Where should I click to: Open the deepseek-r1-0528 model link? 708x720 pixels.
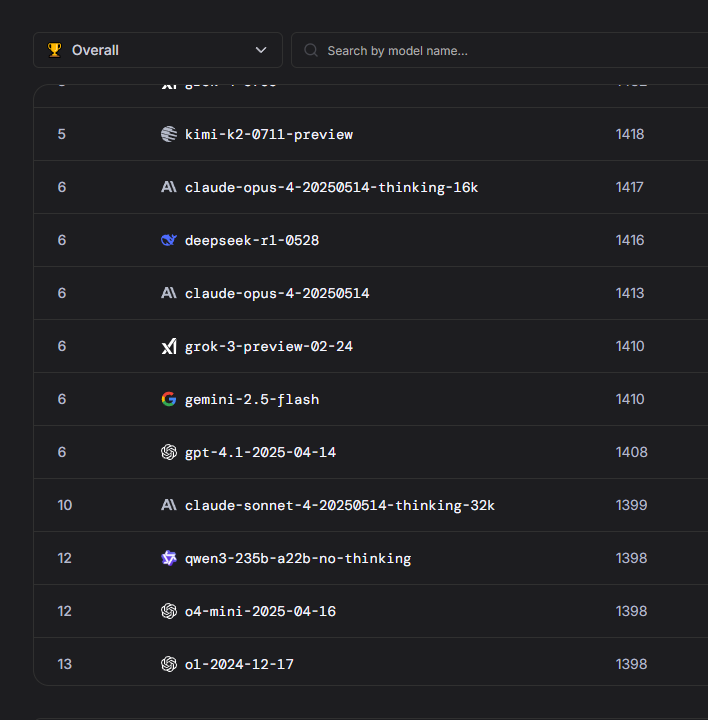pyautogui.click(x=252, y=240)
